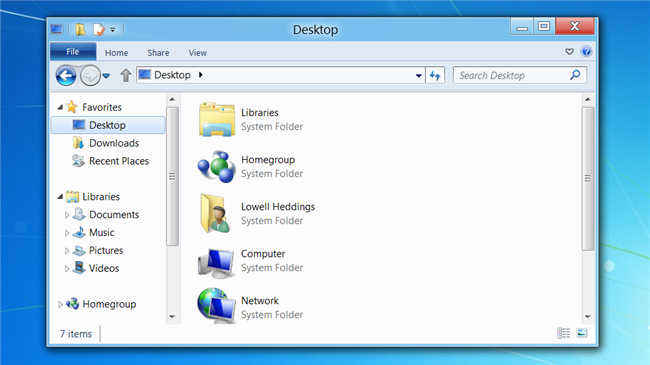The width and height of the screenshot is (650, 365).
Task: Switch to Details view in the status bar
Action: pyautogui.click(x=563, y=333)
